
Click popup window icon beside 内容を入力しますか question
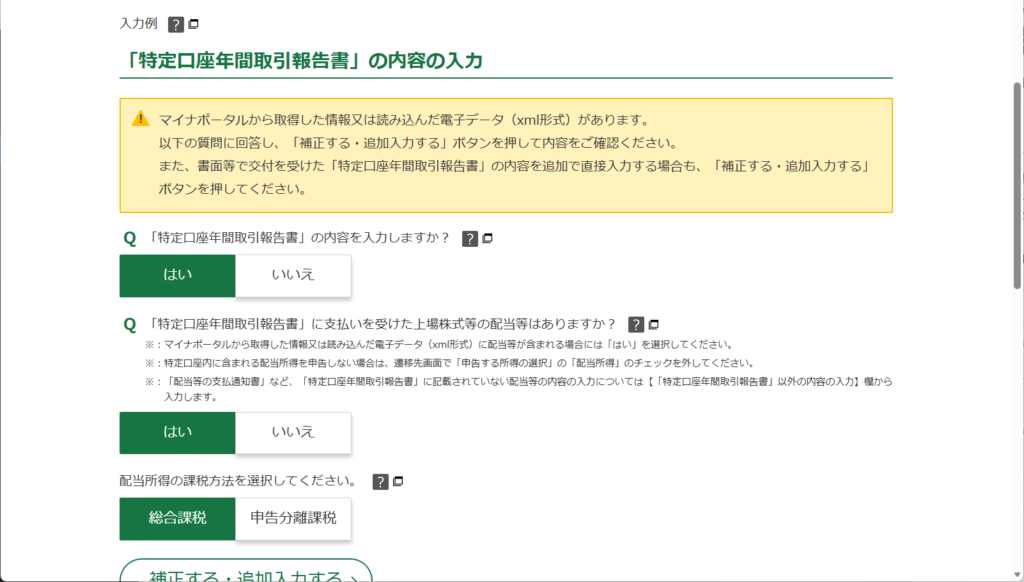[487, 239]
